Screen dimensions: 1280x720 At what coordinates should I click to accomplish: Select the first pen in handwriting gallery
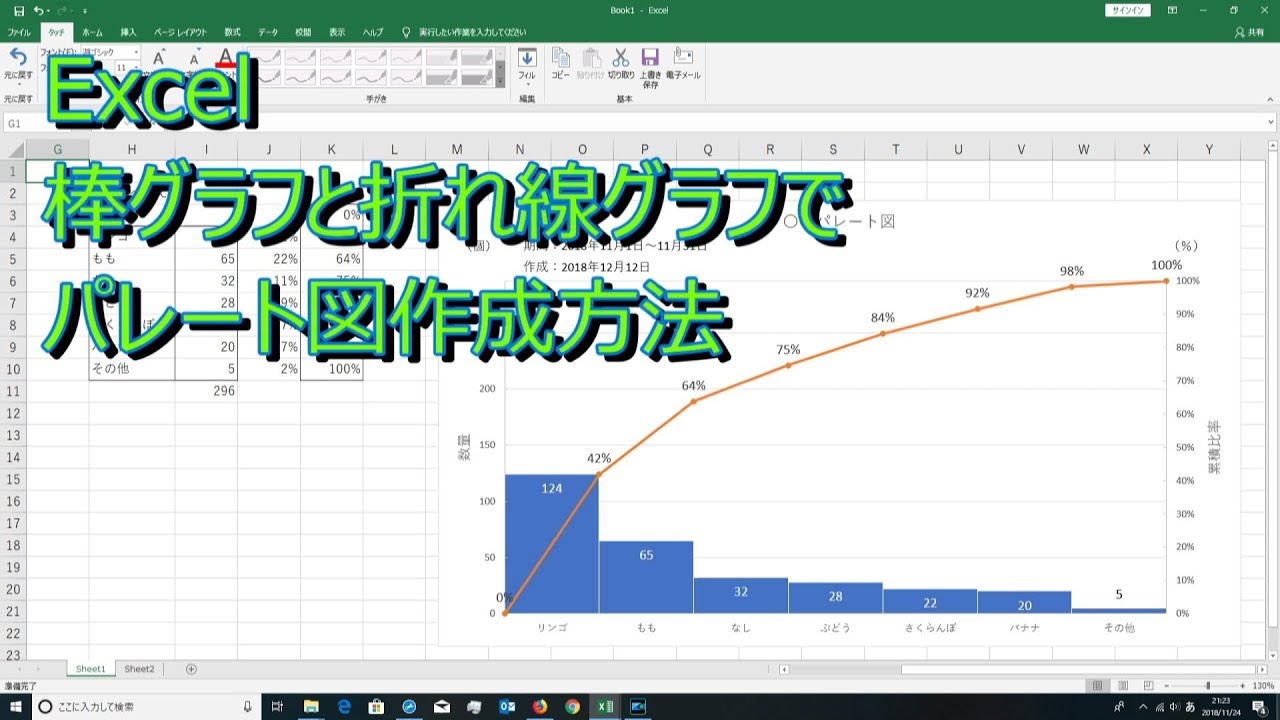click(266, 56)
